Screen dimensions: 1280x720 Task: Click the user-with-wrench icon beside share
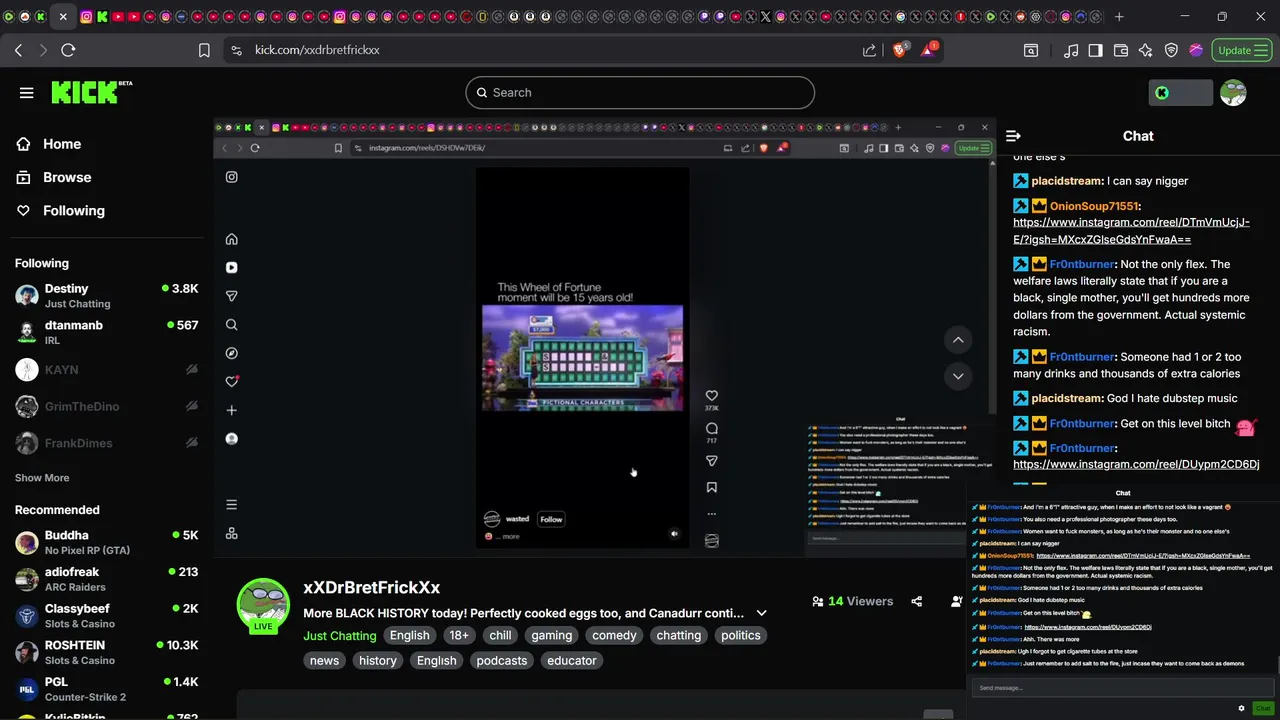(x=957, y=601)
